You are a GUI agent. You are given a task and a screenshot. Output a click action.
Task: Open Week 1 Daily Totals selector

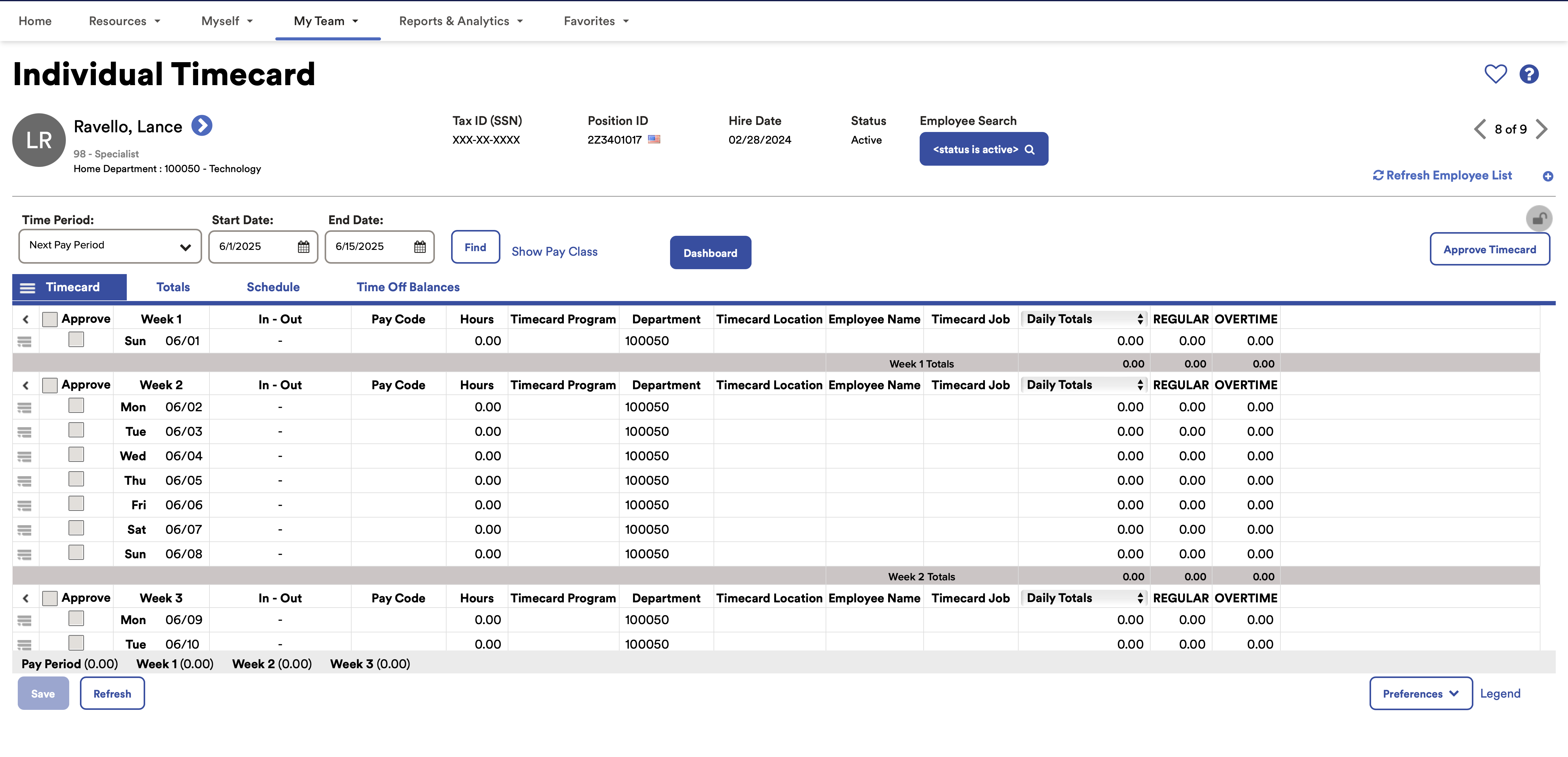[x=1084, y=319]
